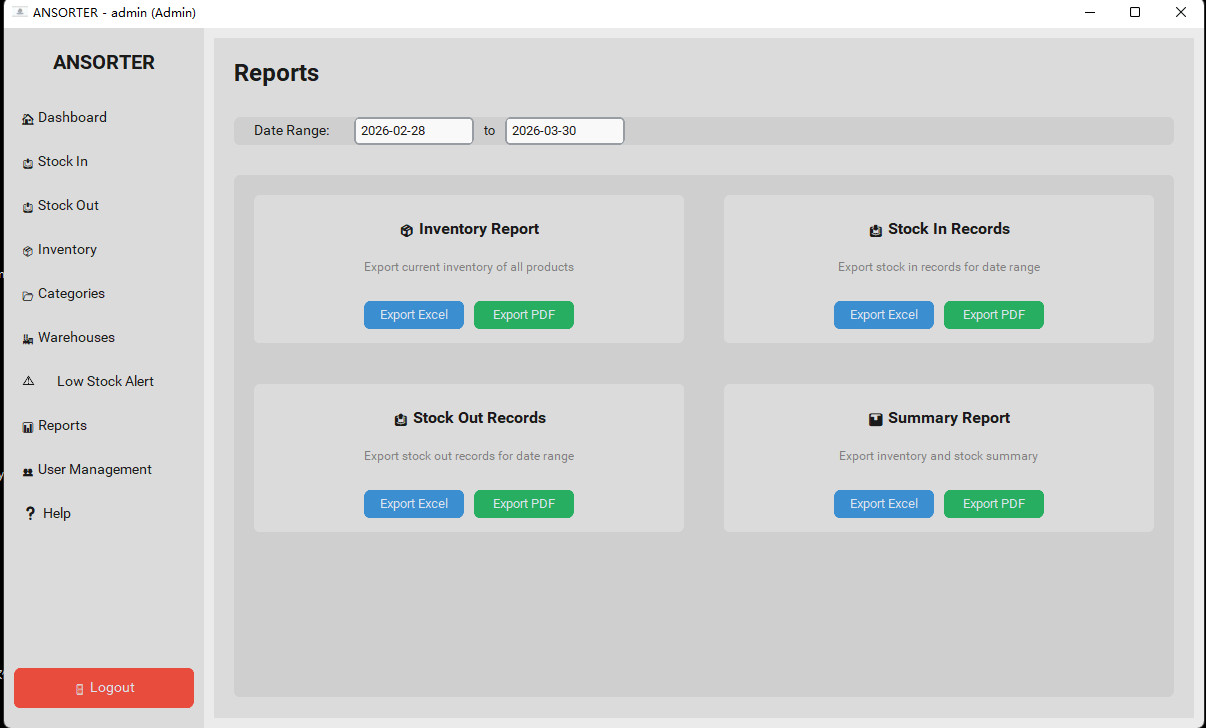Export Stock In Records as PDF

994,315
